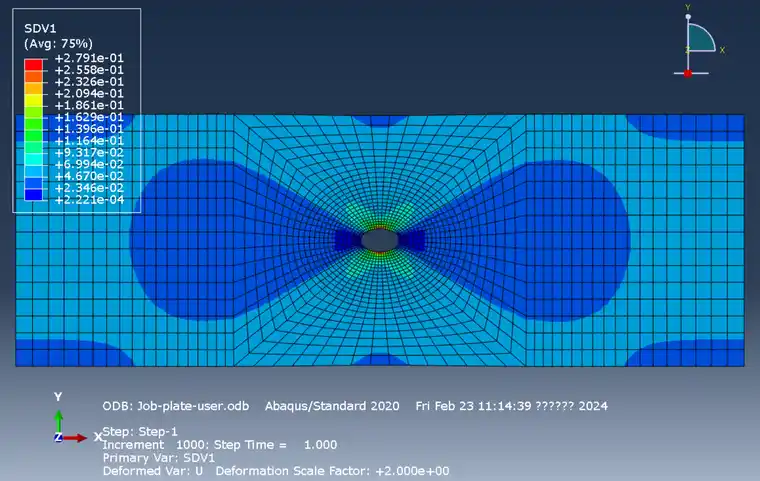
Task: Click the (Avg: 75%) legend subtitle
Action: point(58,44)
